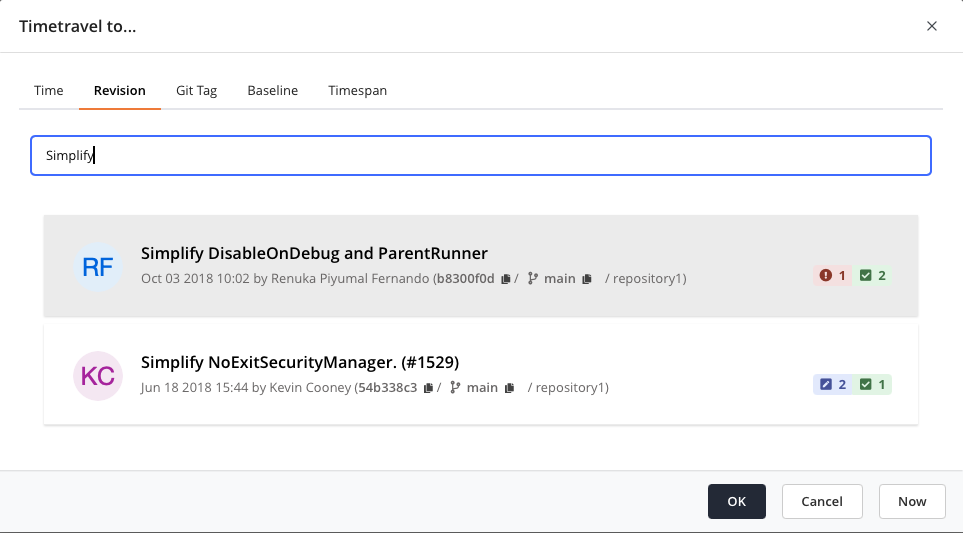The height and width of the screenshot is (533, 963).
Task: Select the Timespan tab
Action: (x=357, y=90)
